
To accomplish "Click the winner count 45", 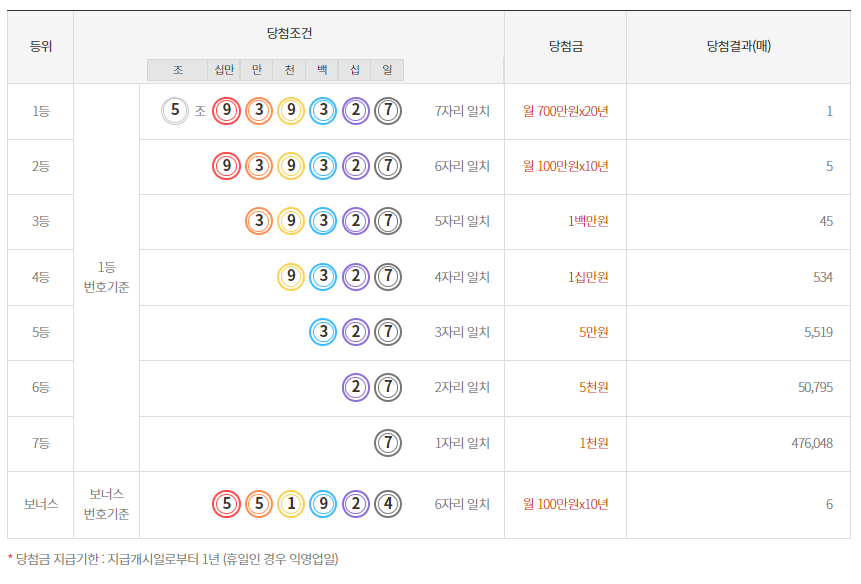I will 826,222.
